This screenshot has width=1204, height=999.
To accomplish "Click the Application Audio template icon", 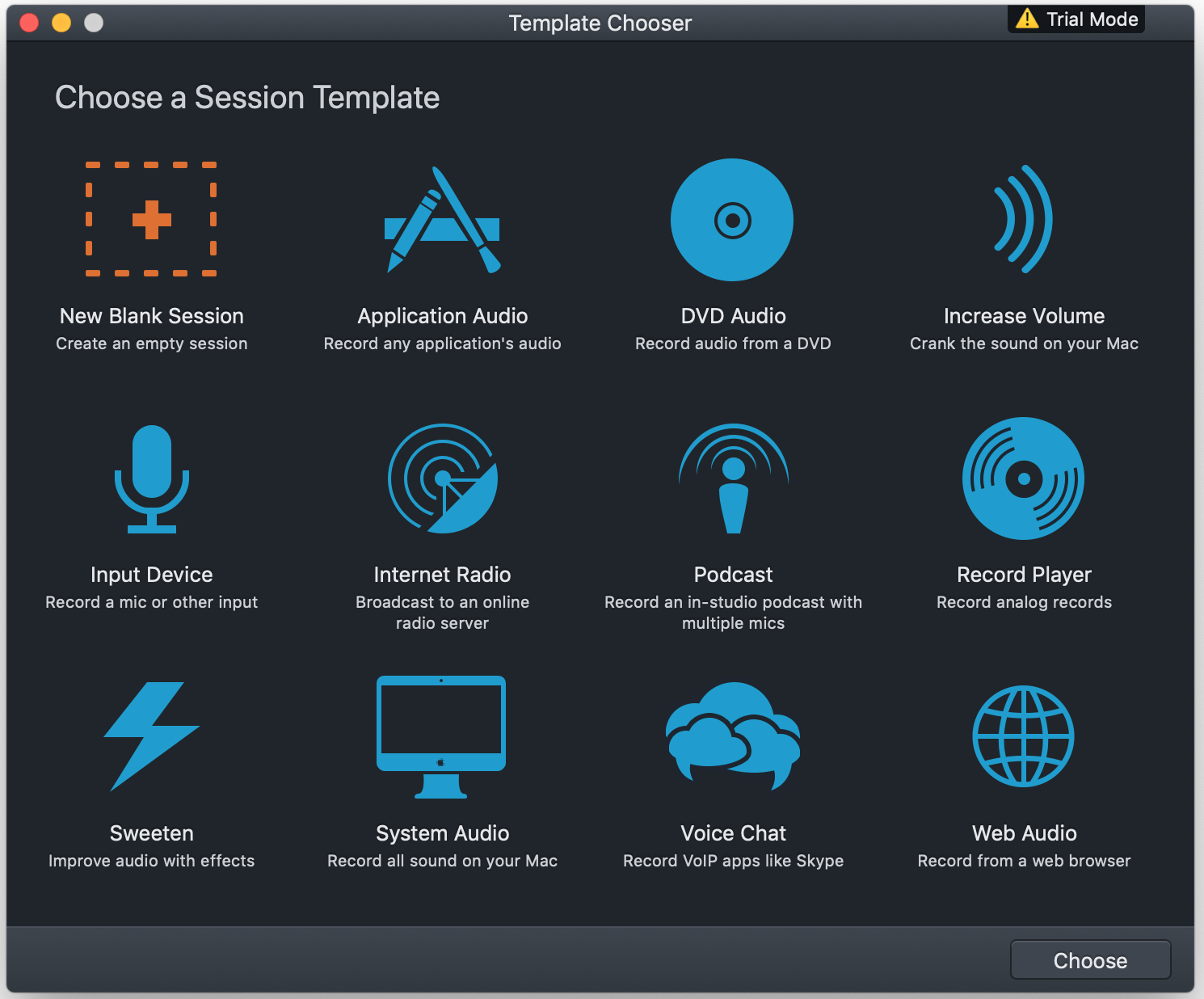I will pos(442,220).
